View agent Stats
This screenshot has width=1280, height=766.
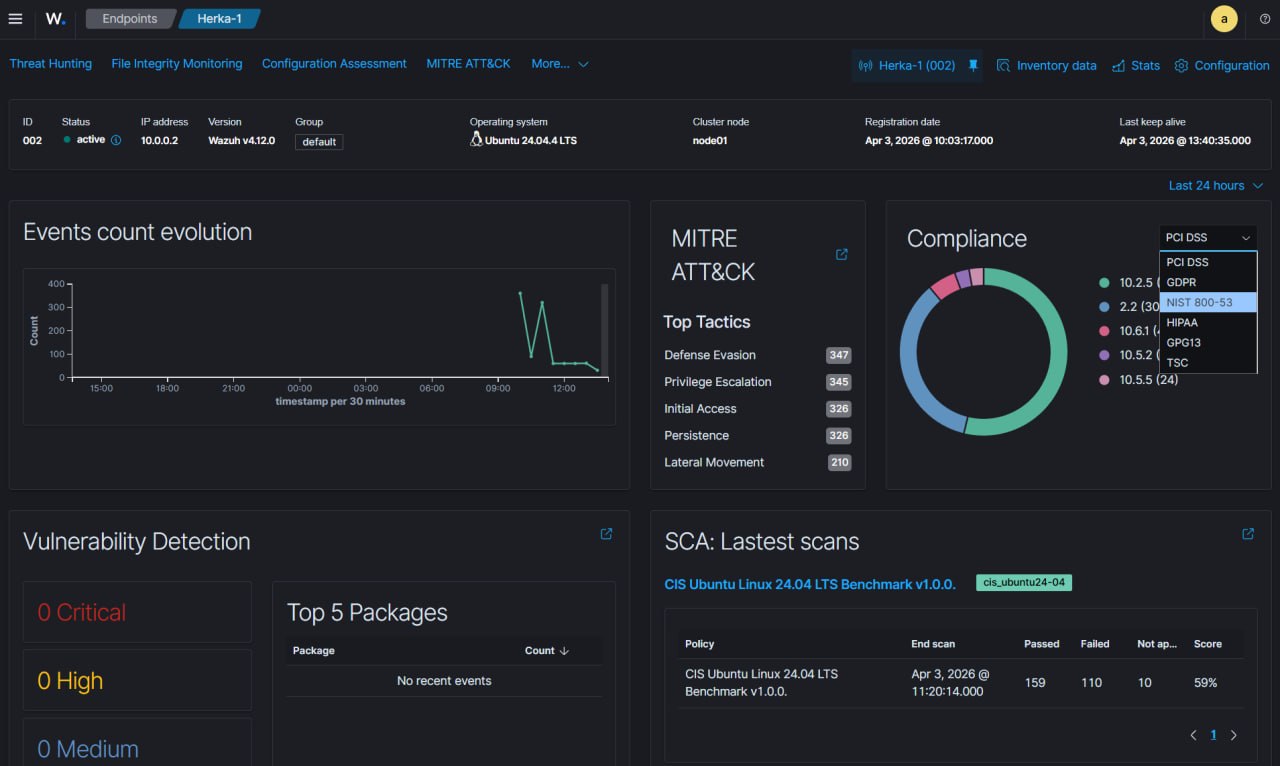[1136, 65]
